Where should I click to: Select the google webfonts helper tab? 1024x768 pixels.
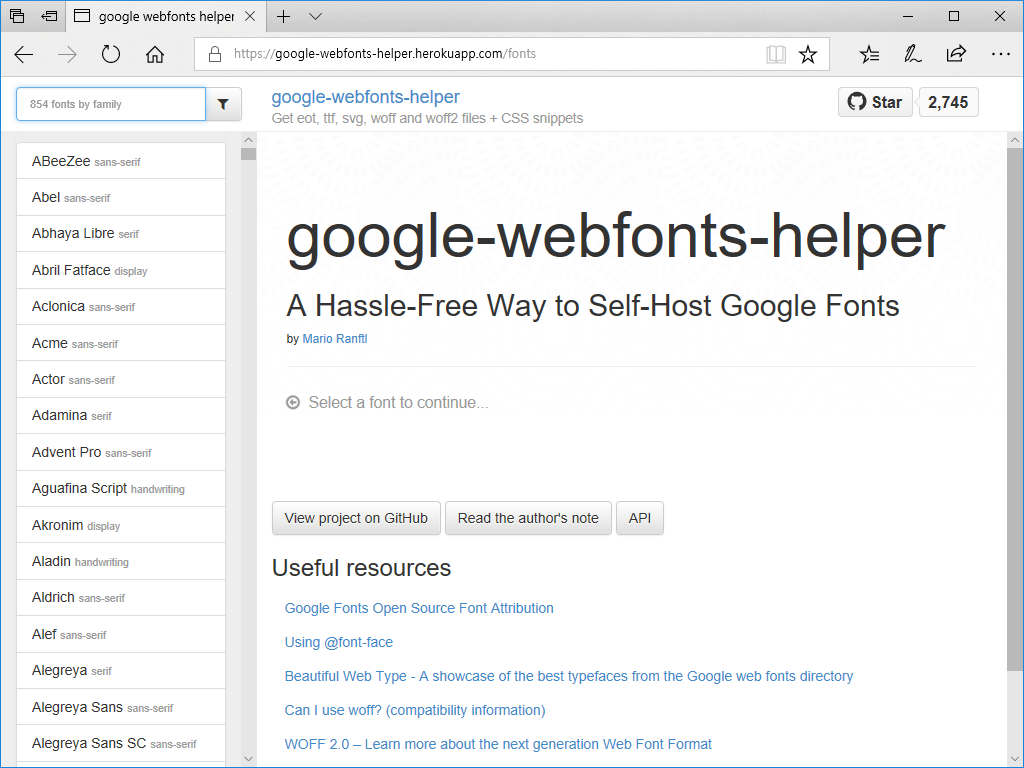(165, 16)
